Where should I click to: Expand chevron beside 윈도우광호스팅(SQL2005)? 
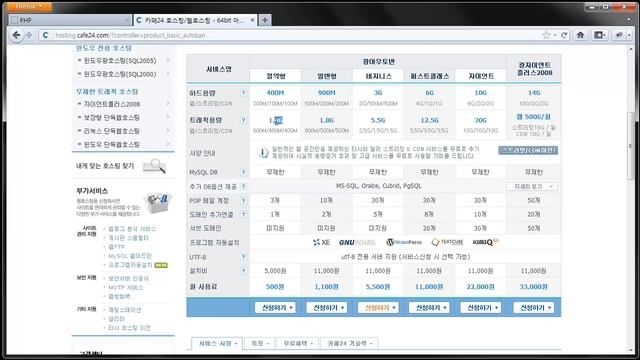tap(167, 60)
